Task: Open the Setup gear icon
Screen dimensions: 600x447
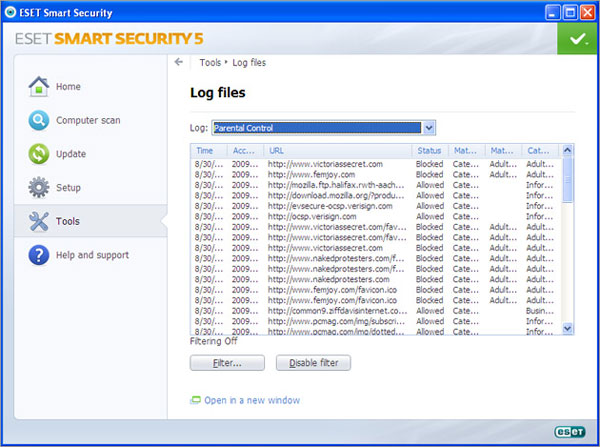Action: [39, 187]
